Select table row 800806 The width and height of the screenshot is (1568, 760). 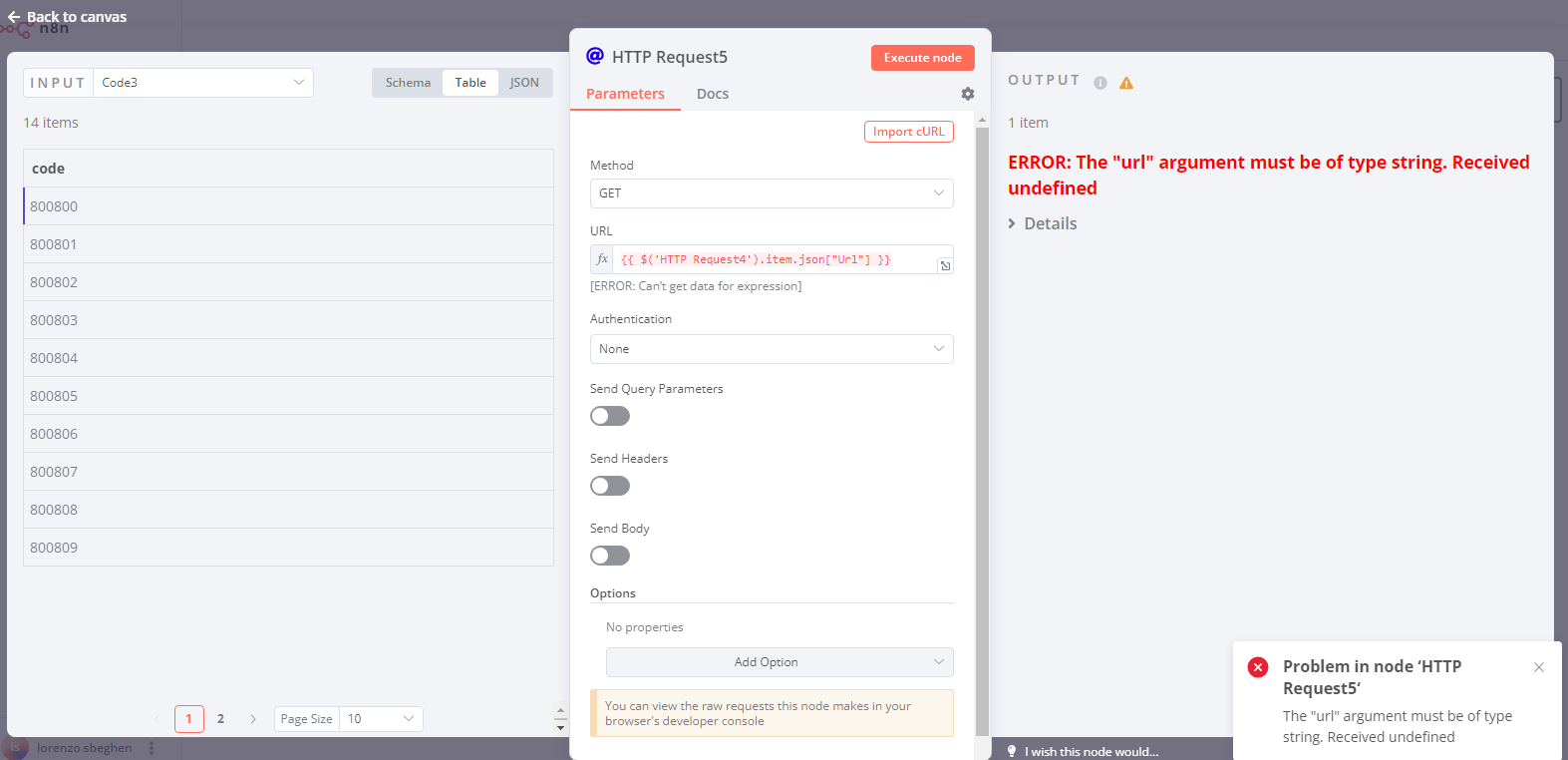(288, 434)
